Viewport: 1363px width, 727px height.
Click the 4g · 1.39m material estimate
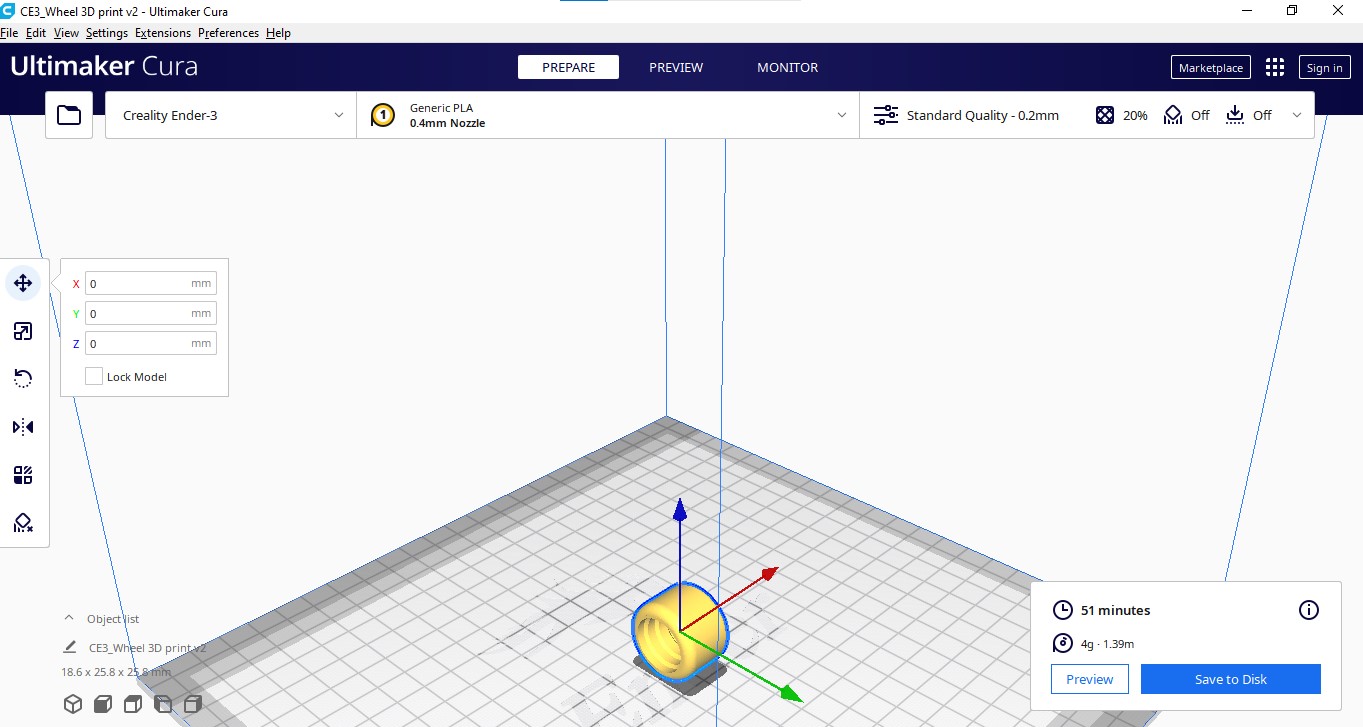1107,644
